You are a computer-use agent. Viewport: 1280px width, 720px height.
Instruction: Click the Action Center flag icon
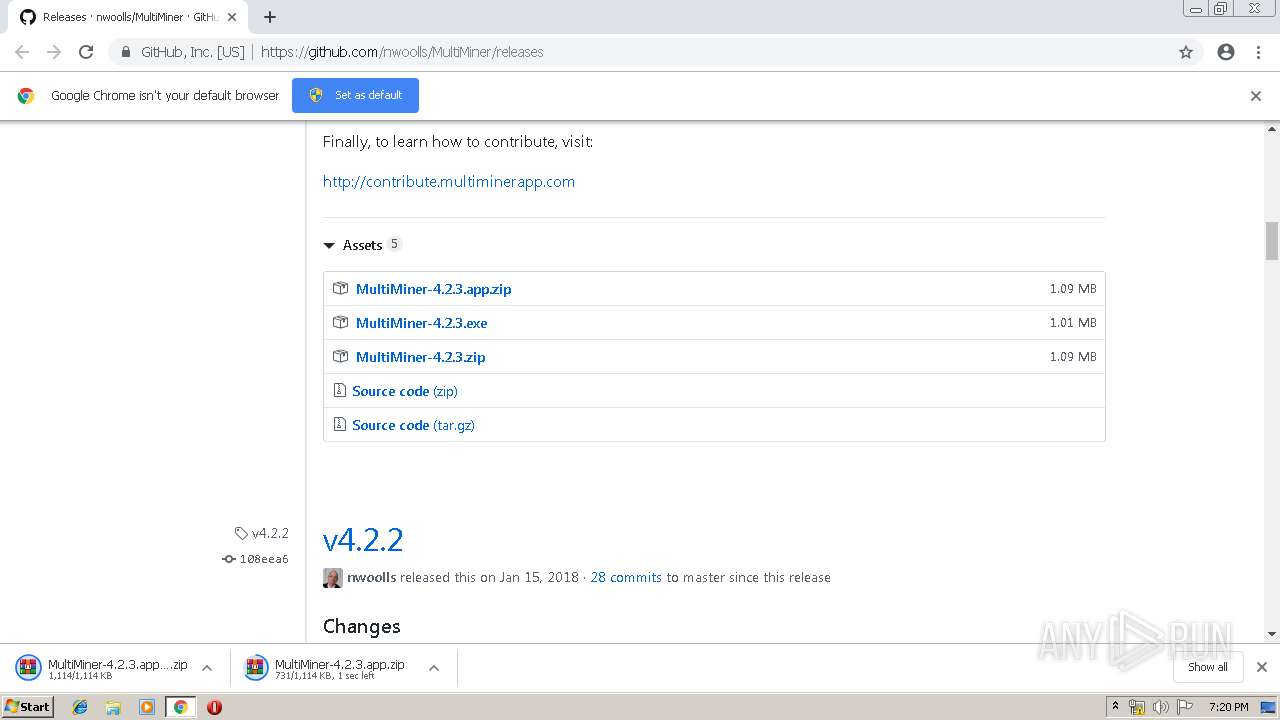(1184, 707)
